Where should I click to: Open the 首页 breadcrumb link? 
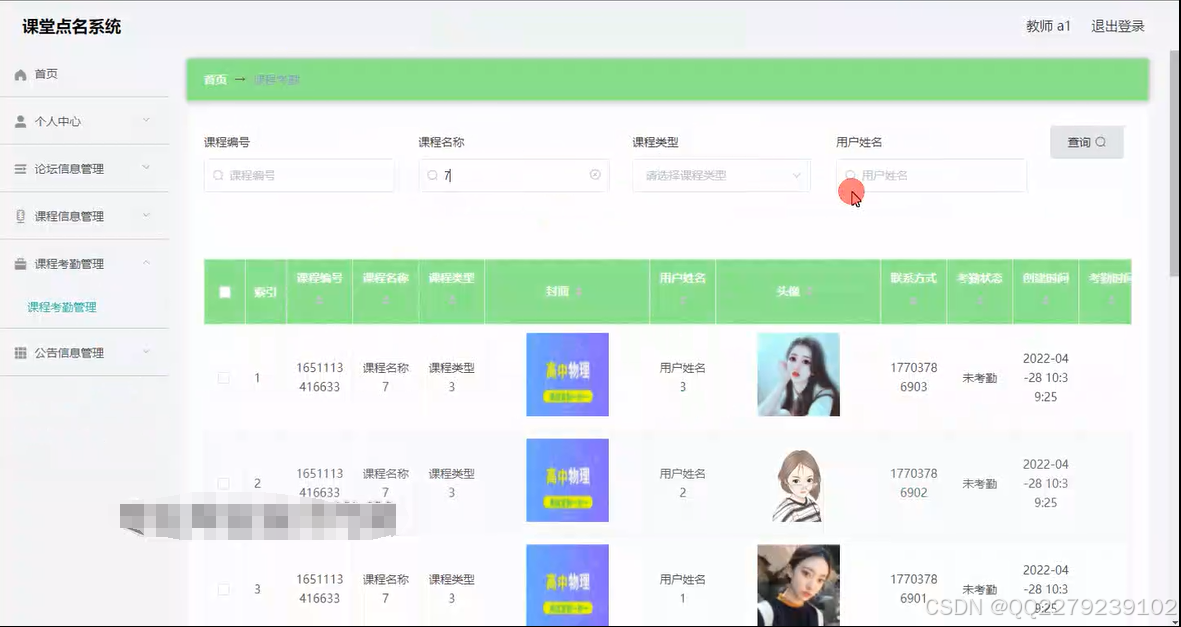(214, 79)
